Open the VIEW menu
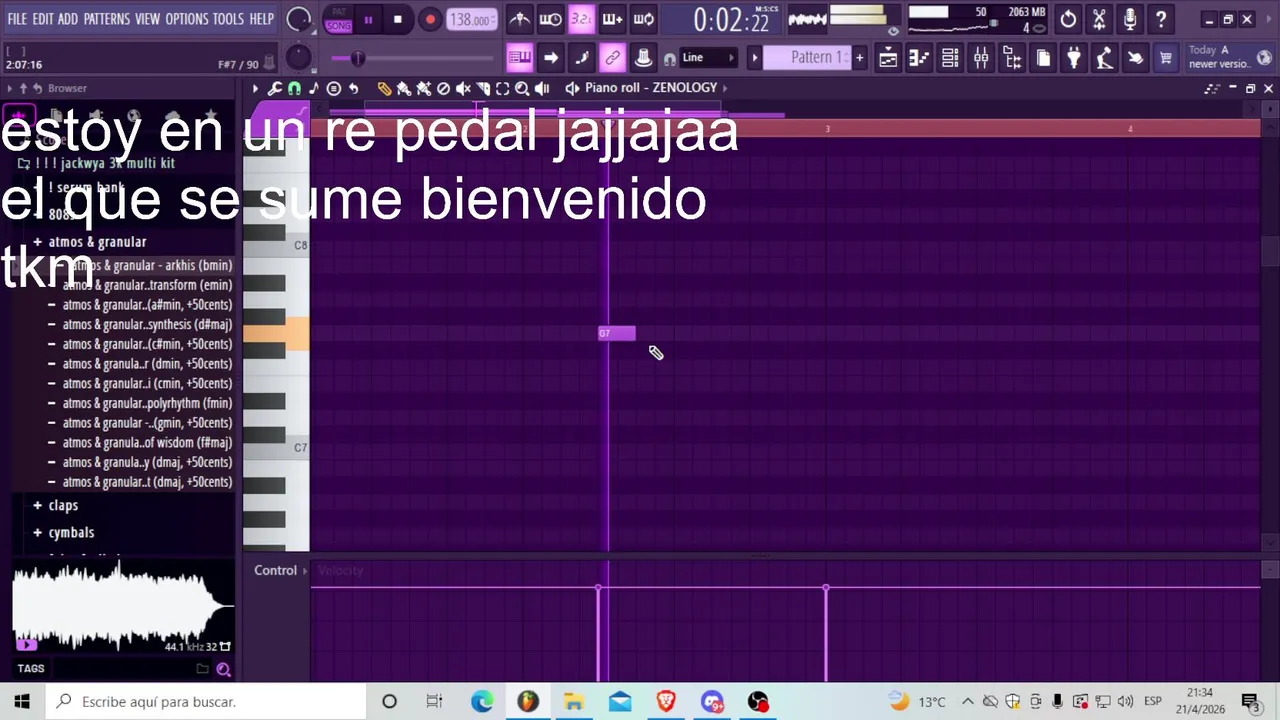Image resolution: width=1280 pixels, height=720 pixels. tap(148, 19)
